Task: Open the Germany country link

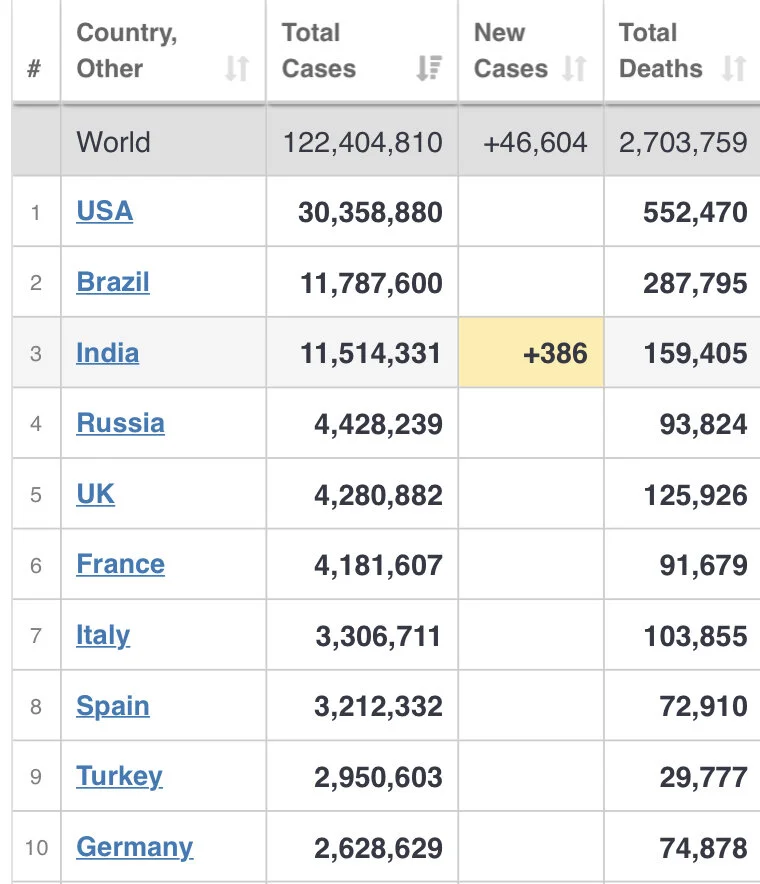Action: [135, 847]
